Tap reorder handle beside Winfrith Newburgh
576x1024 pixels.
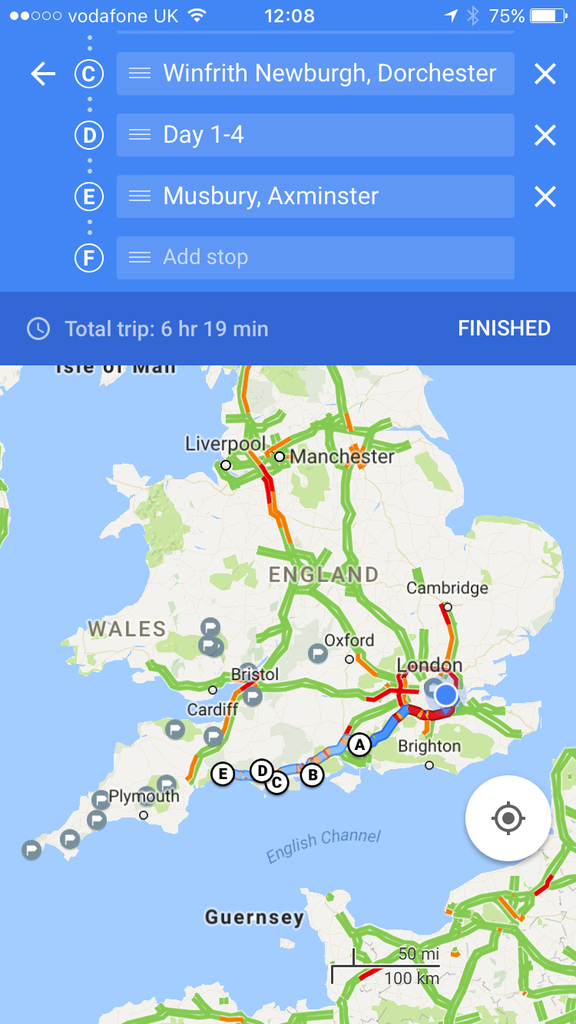tap(140, 74)
